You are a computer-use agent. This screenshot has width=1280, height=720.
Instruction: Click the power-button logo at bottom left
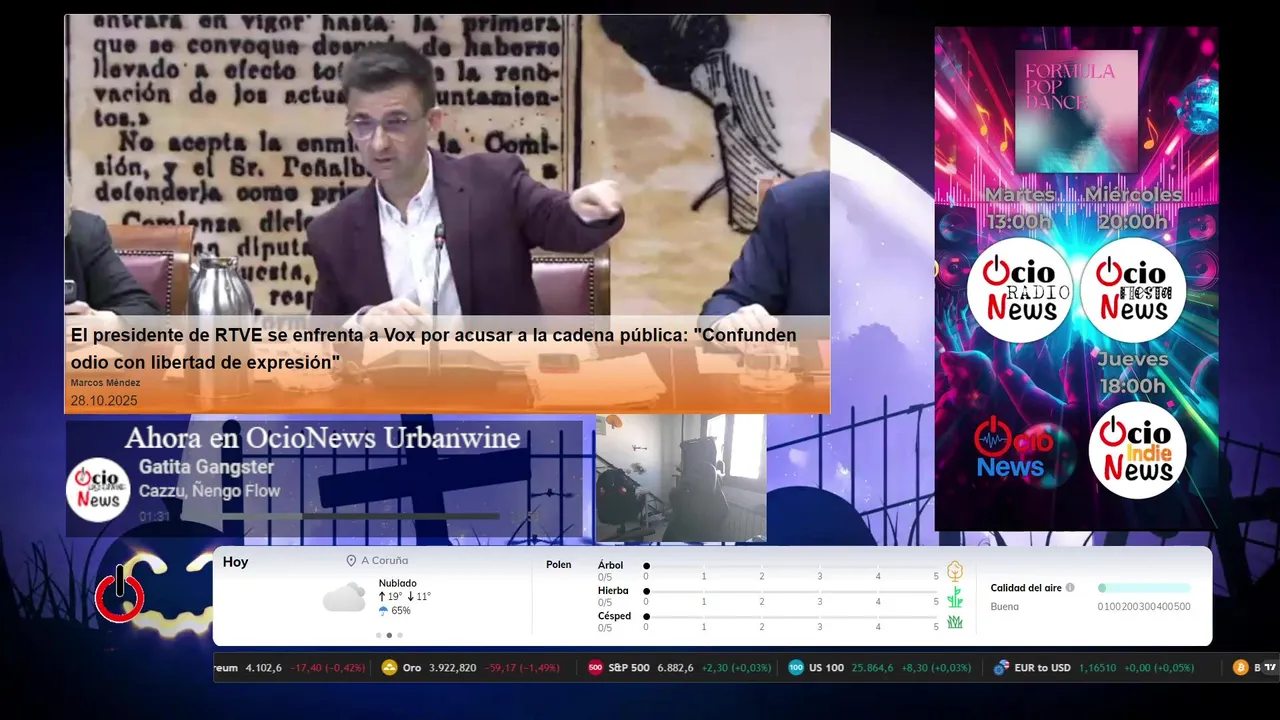pyautogui.click(x=120, y=594)
